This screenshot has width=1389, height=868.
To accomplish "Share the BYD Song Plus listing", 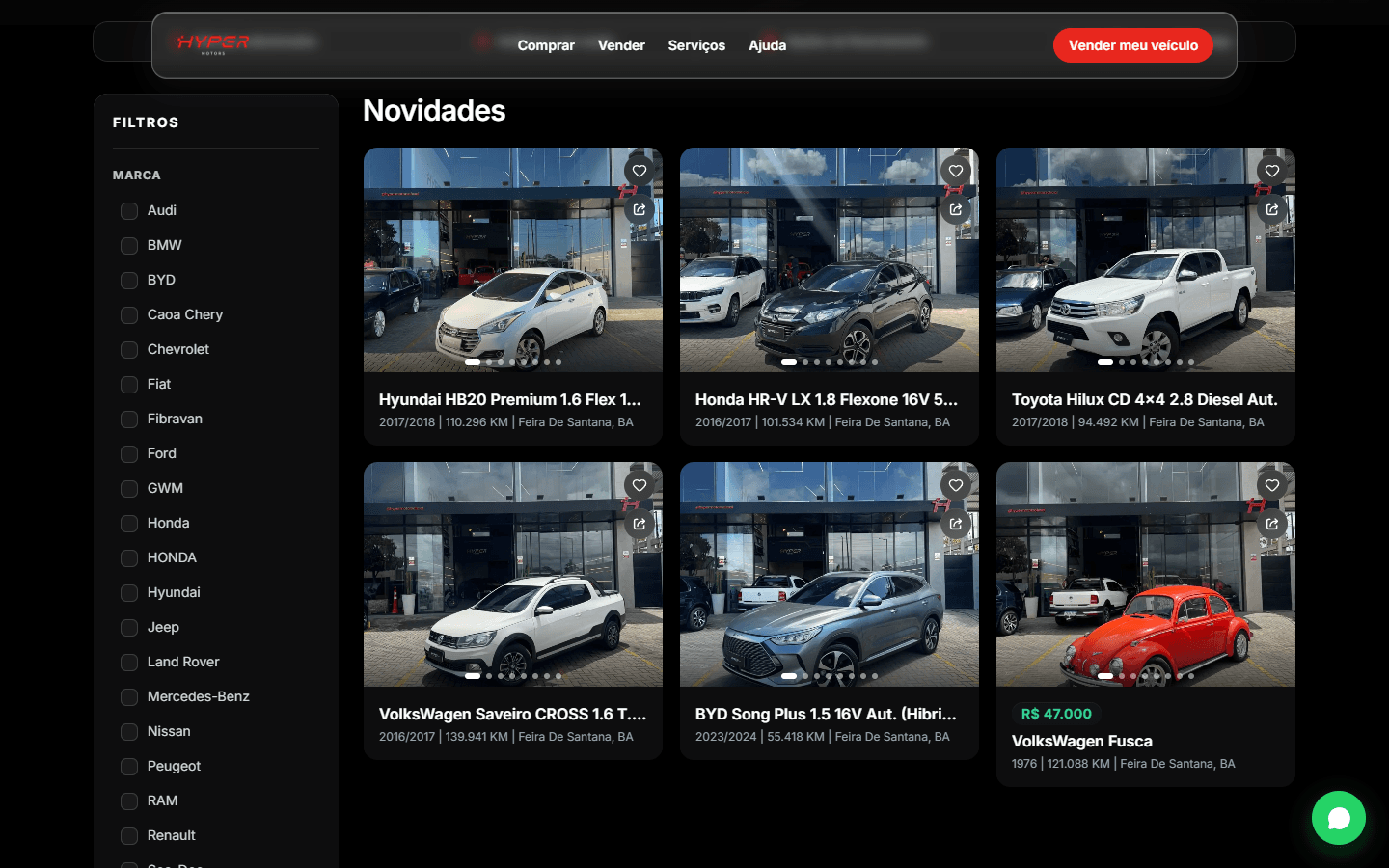I will click(956, 524).
